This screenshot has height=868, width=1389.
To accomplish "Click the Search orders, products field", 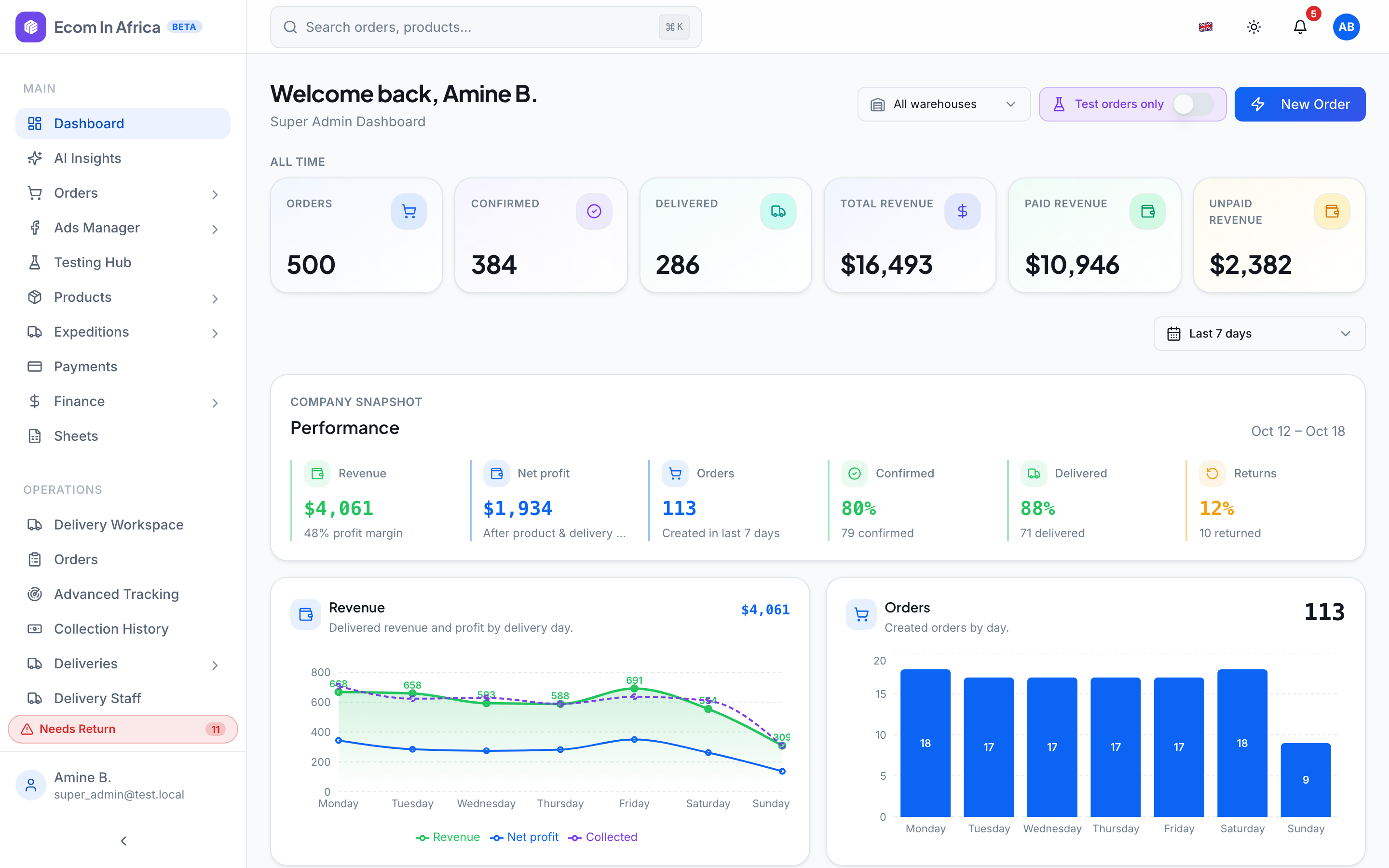I will pos(486,27).
